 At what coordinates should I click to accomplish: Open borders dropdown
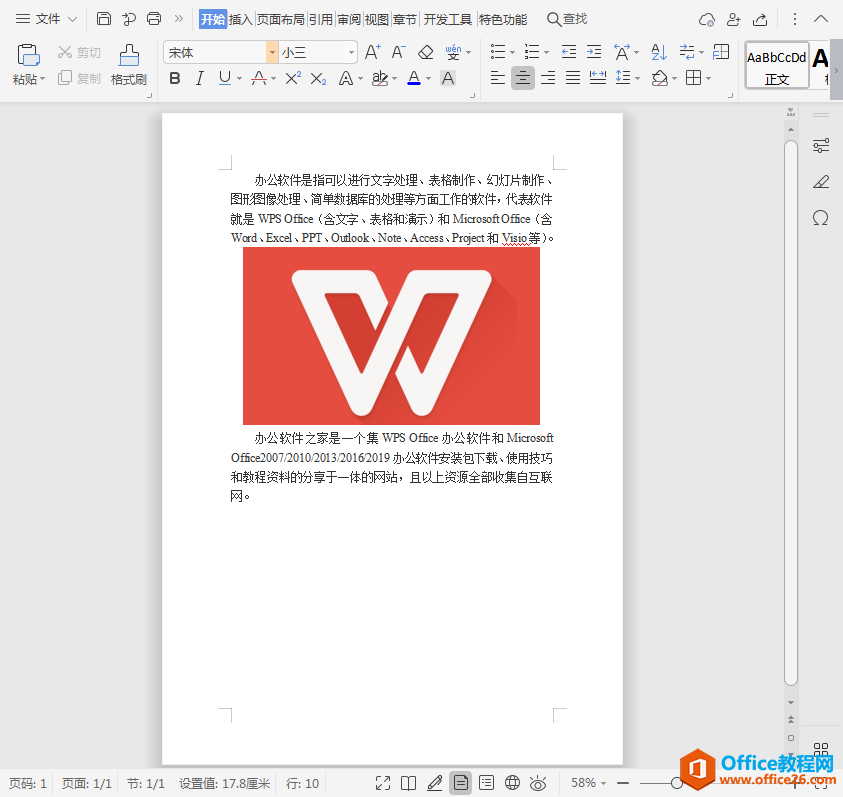coord(709,79)
